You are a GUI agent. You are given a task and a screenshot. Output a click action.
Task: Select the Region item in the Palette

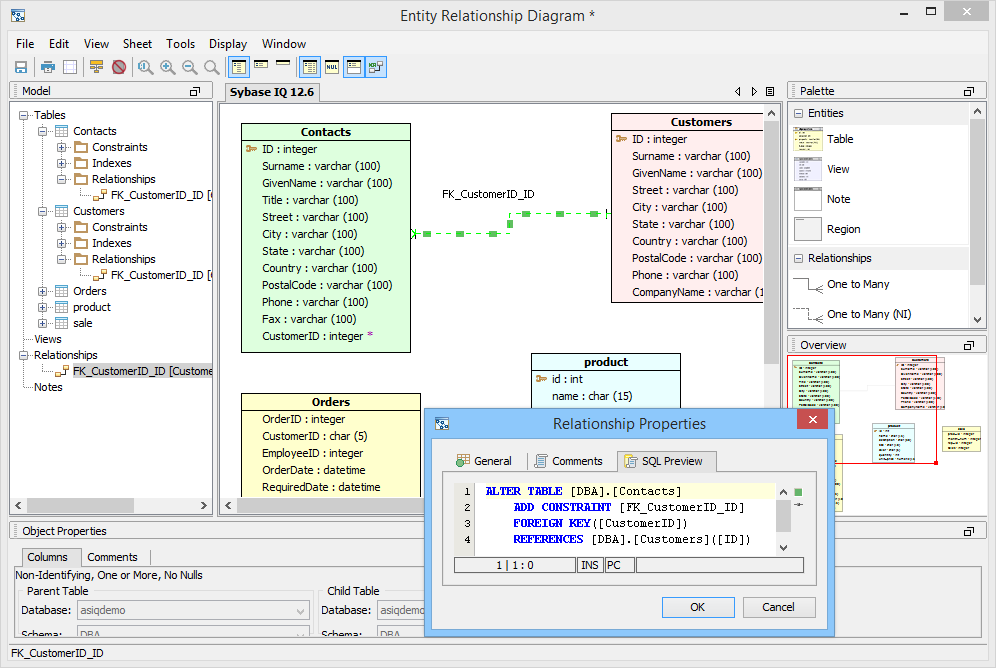click(828, 229)
